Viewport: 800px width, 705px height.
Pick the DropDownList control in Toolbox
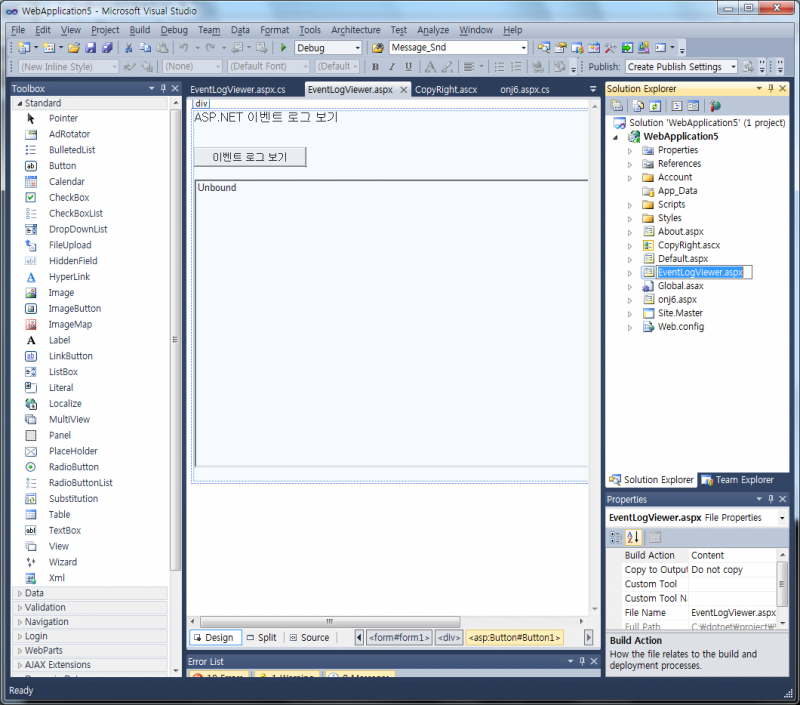pyautogui.click(x=78, y=229)
